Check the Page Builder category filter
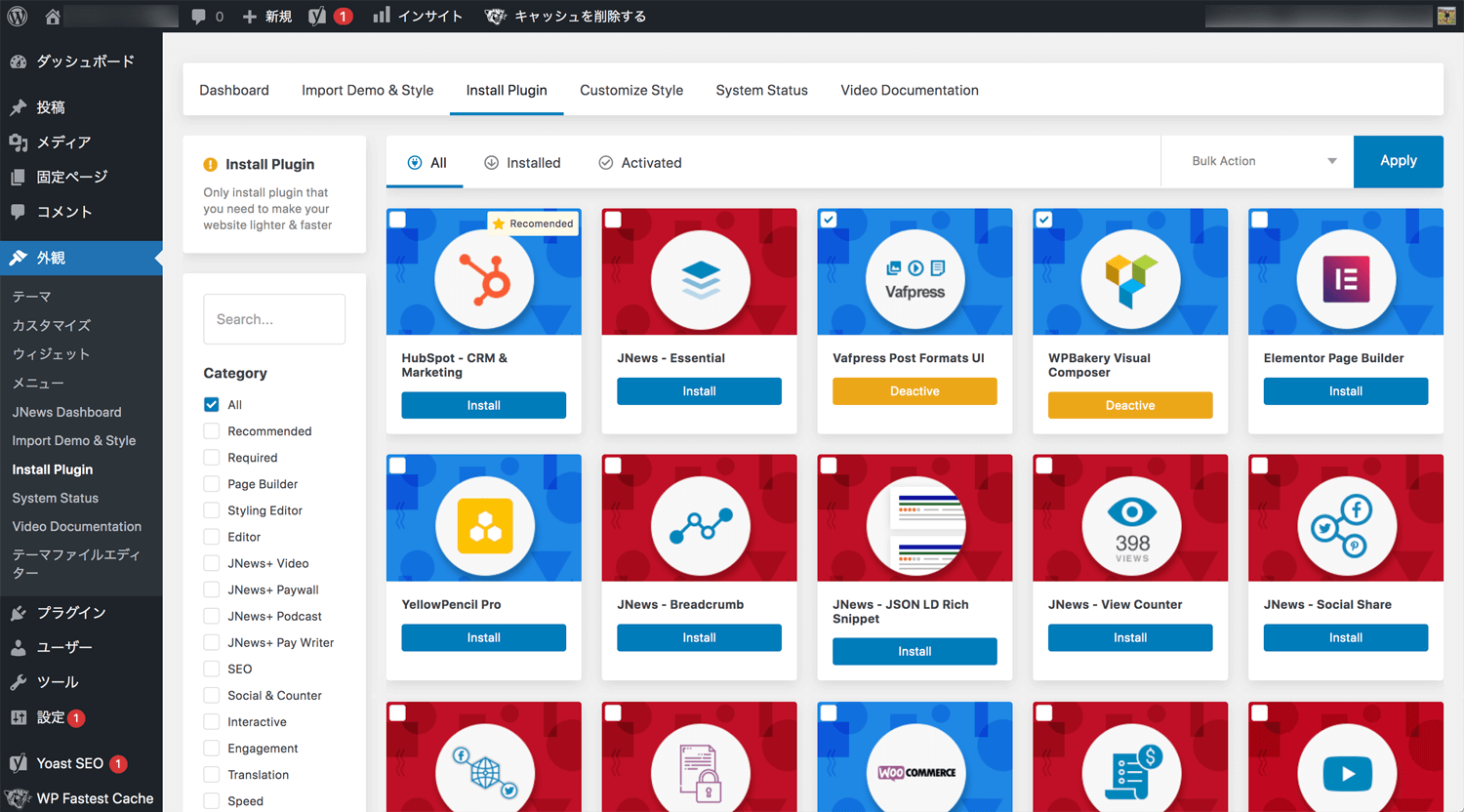Viewport: 1464px width, 812px height. pos(211,483)
